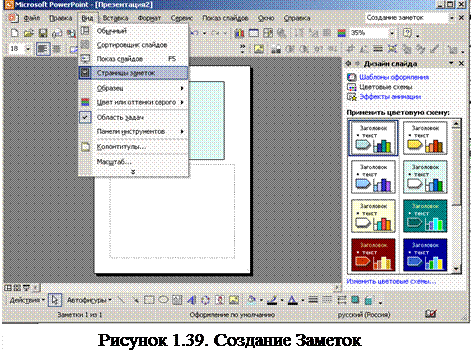
Task: Select Страницы заметок menu item
Action: pos(133,73)
